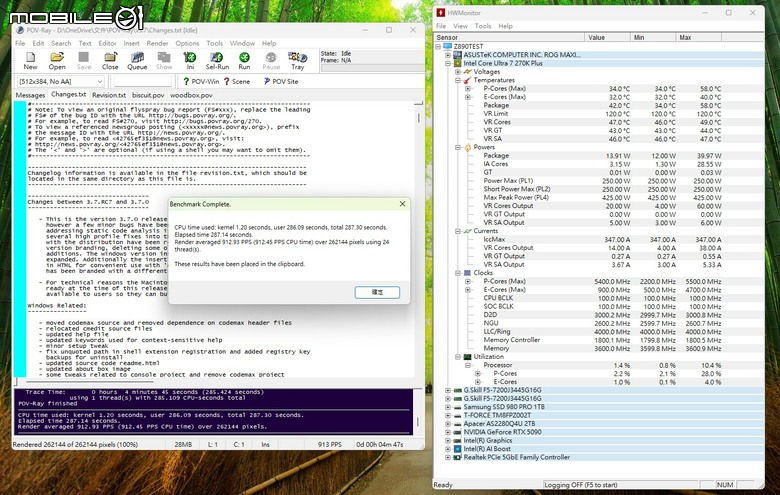
Task: Expand ASUSTeK COMPUTER INC. ROG MAXI node
Action: [x=448, y=55]
